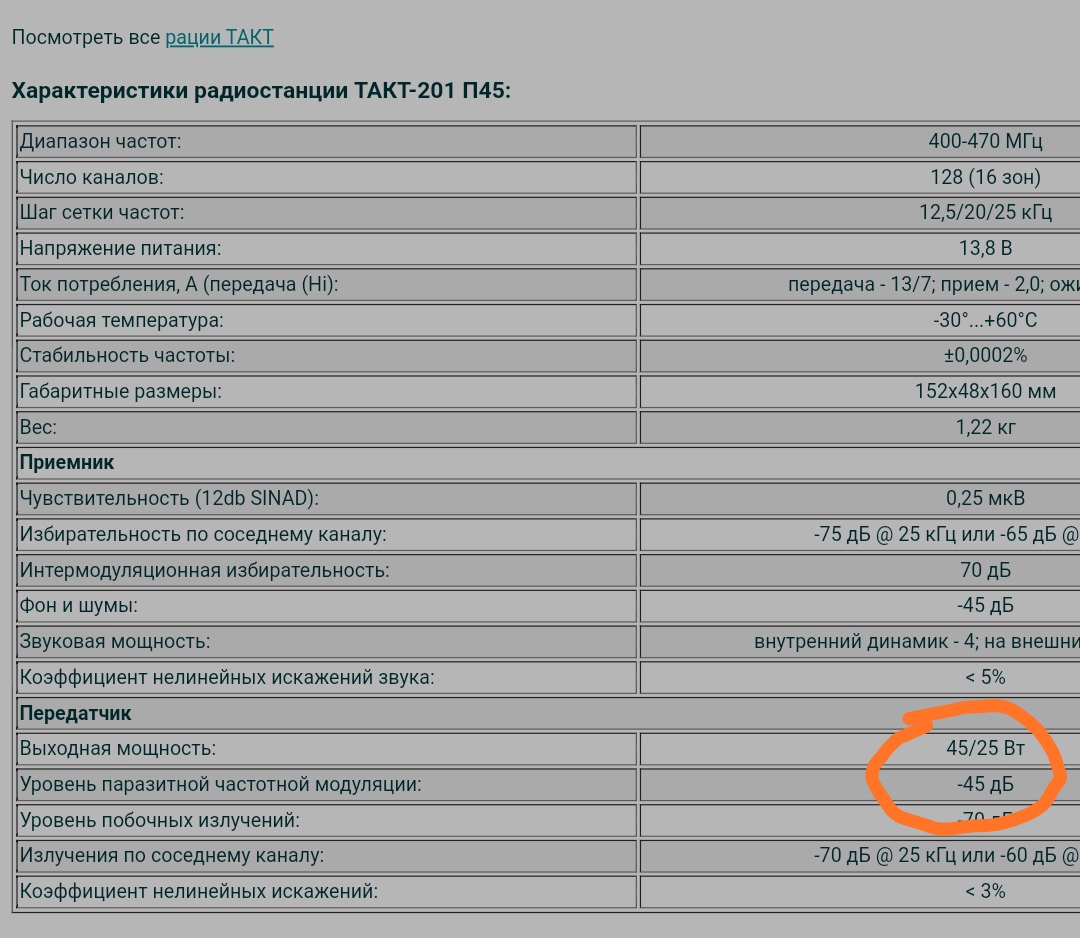Select the 'Рабочая температура' row label
The image size is (1080, 938).
[122, 320]
